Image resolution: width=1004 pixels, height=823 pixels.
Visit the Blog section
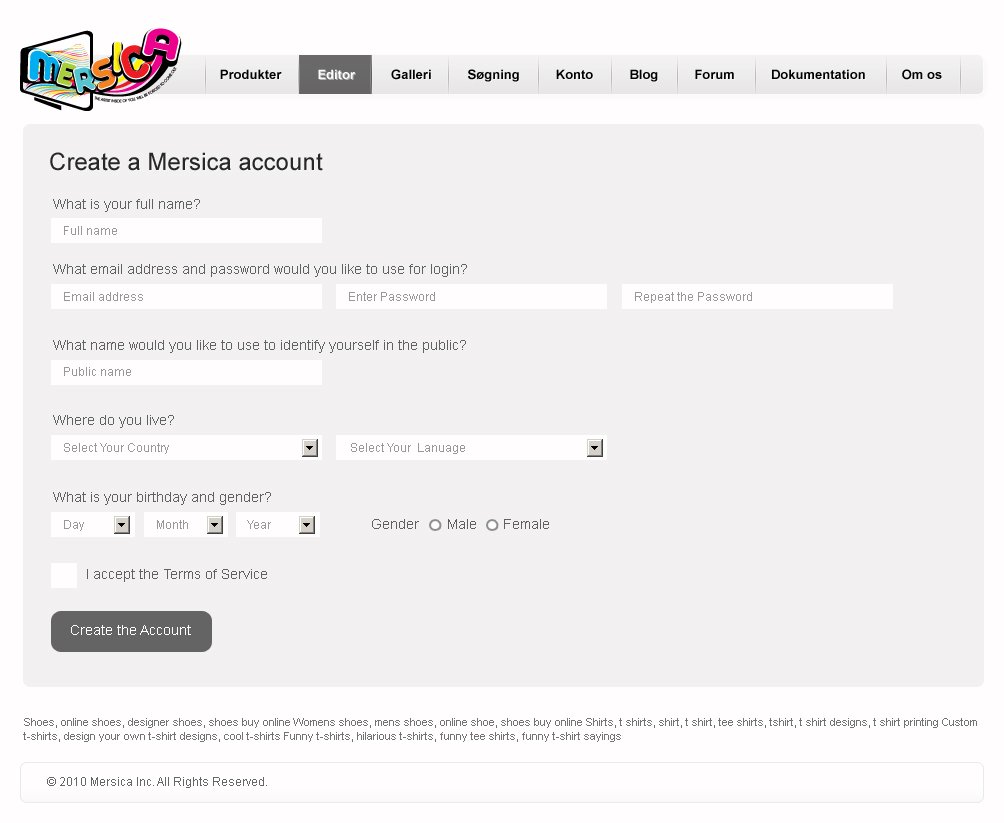(x=644, y=74)
